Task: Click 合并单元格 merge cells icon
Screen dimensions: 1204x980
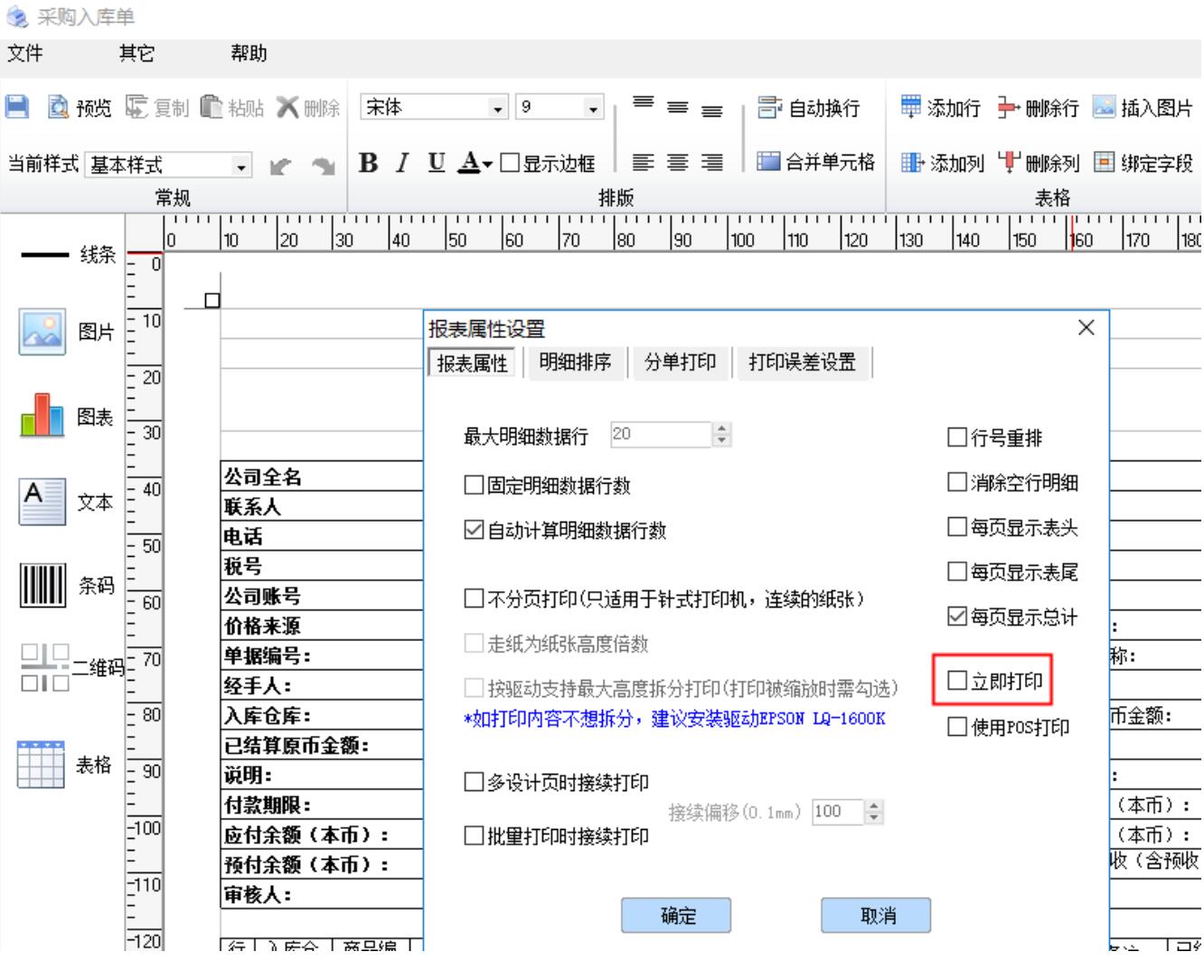Action: point(768,162)
